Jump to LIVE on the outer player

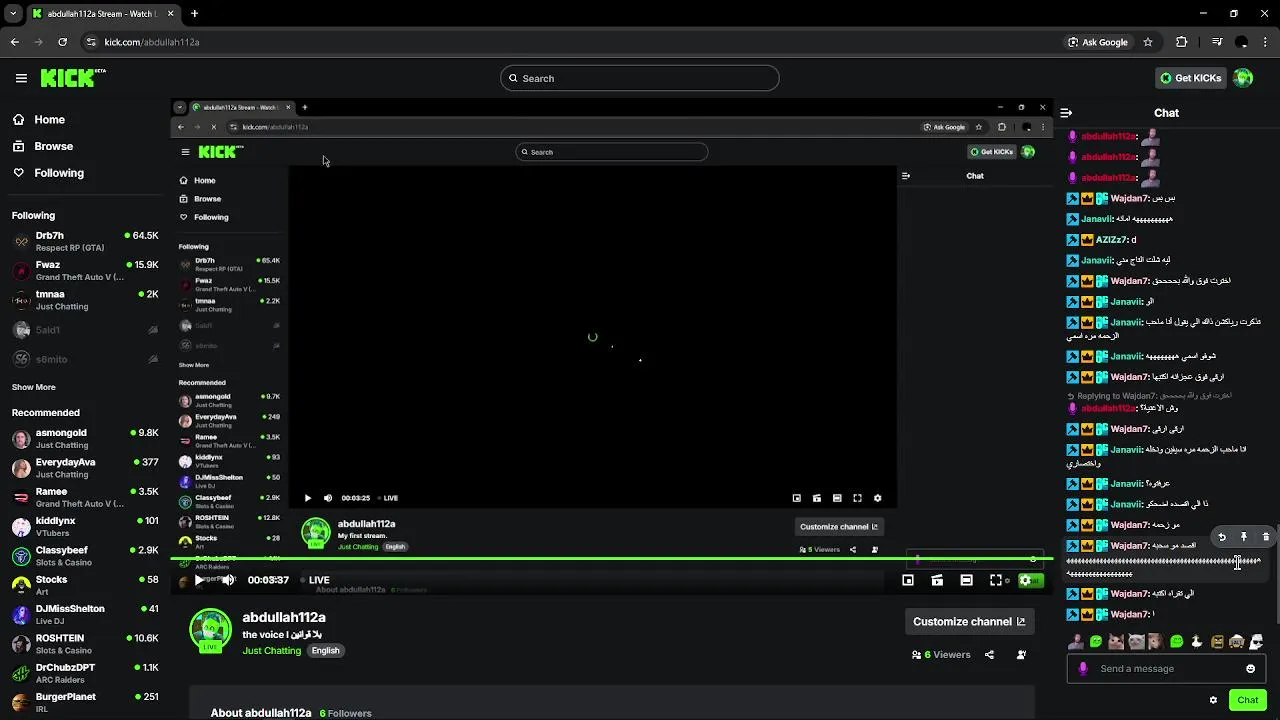click(315, 580)
